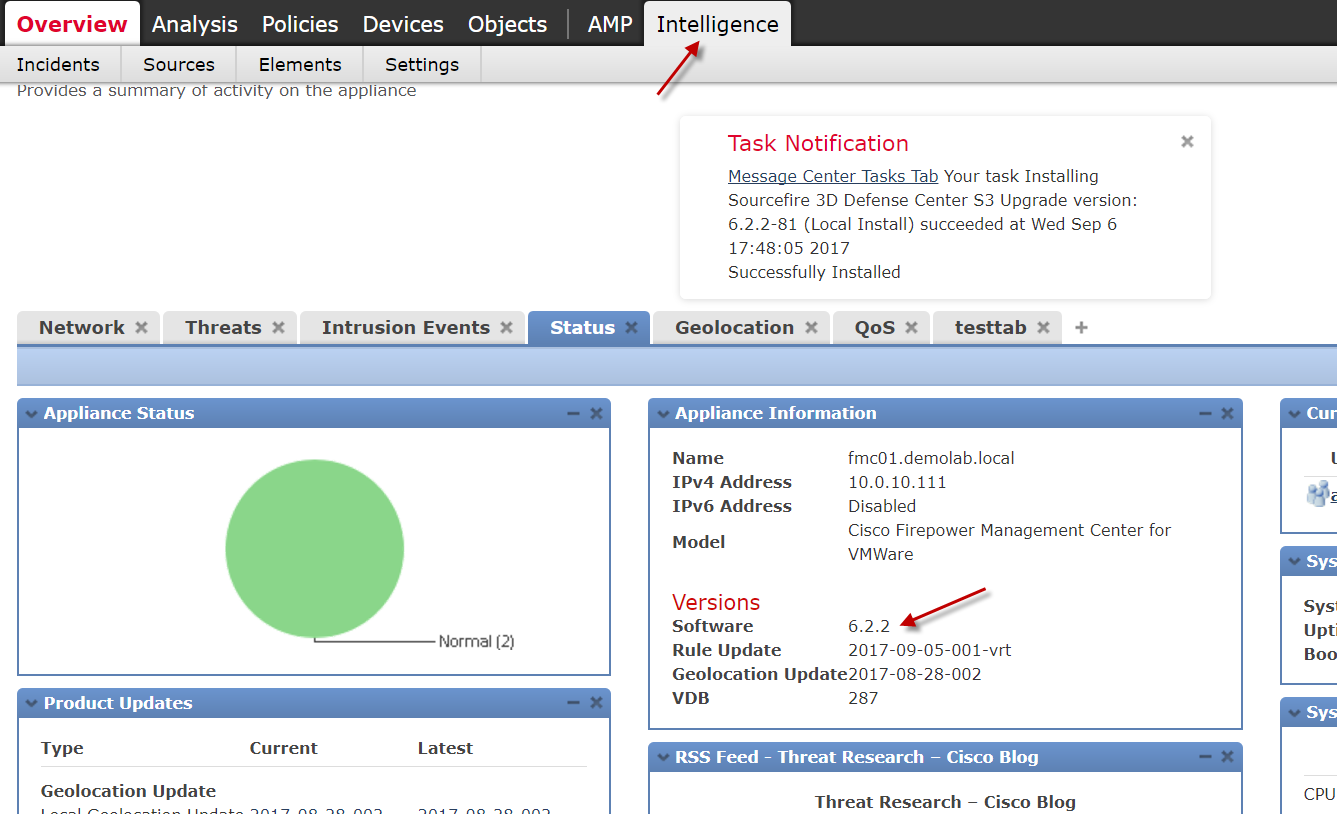
Task: Minimize the RSS Feed widget
Action: tap(1204, 758)
